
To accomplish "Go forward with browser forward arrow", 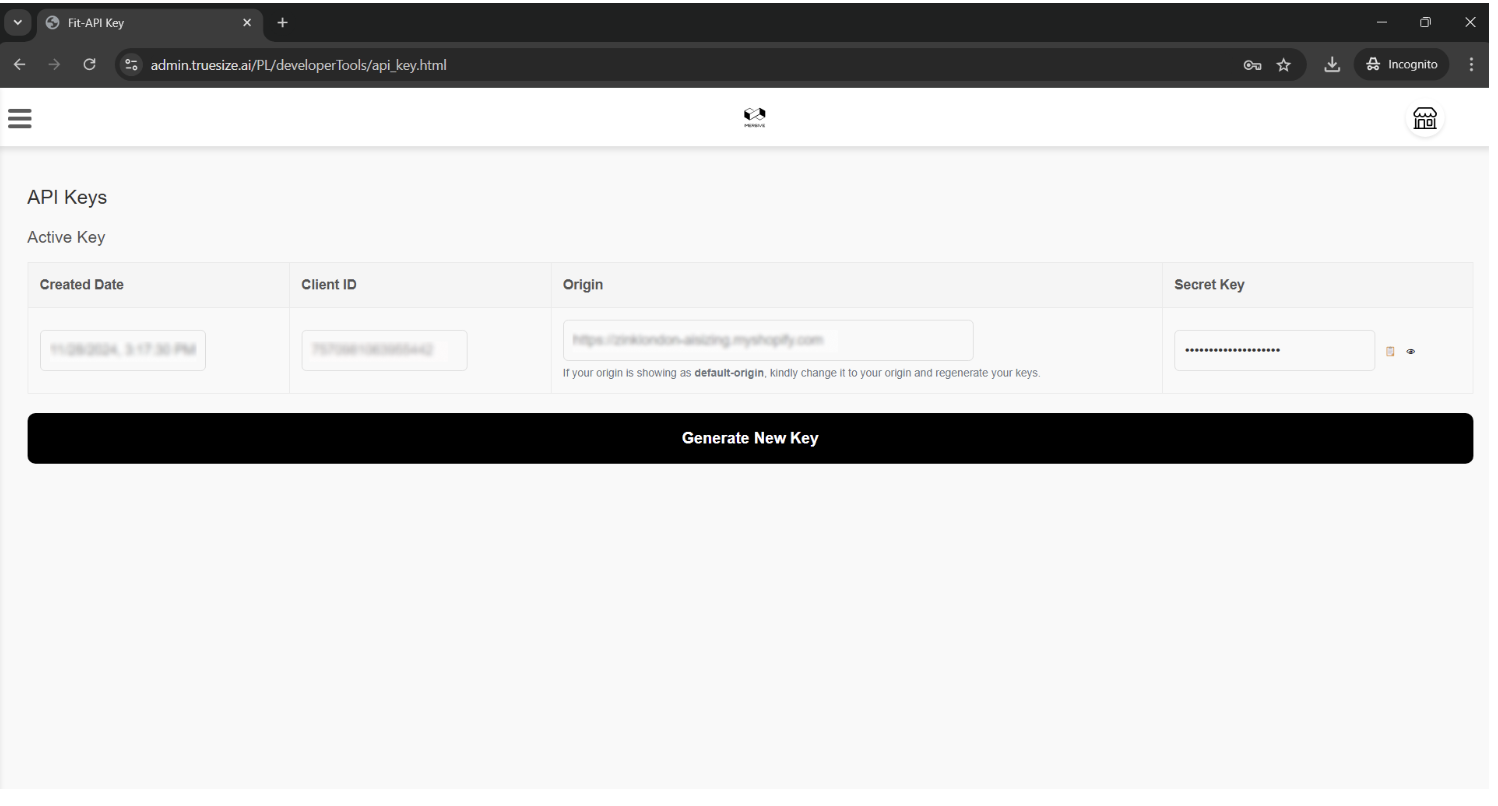I will (56, 65).
